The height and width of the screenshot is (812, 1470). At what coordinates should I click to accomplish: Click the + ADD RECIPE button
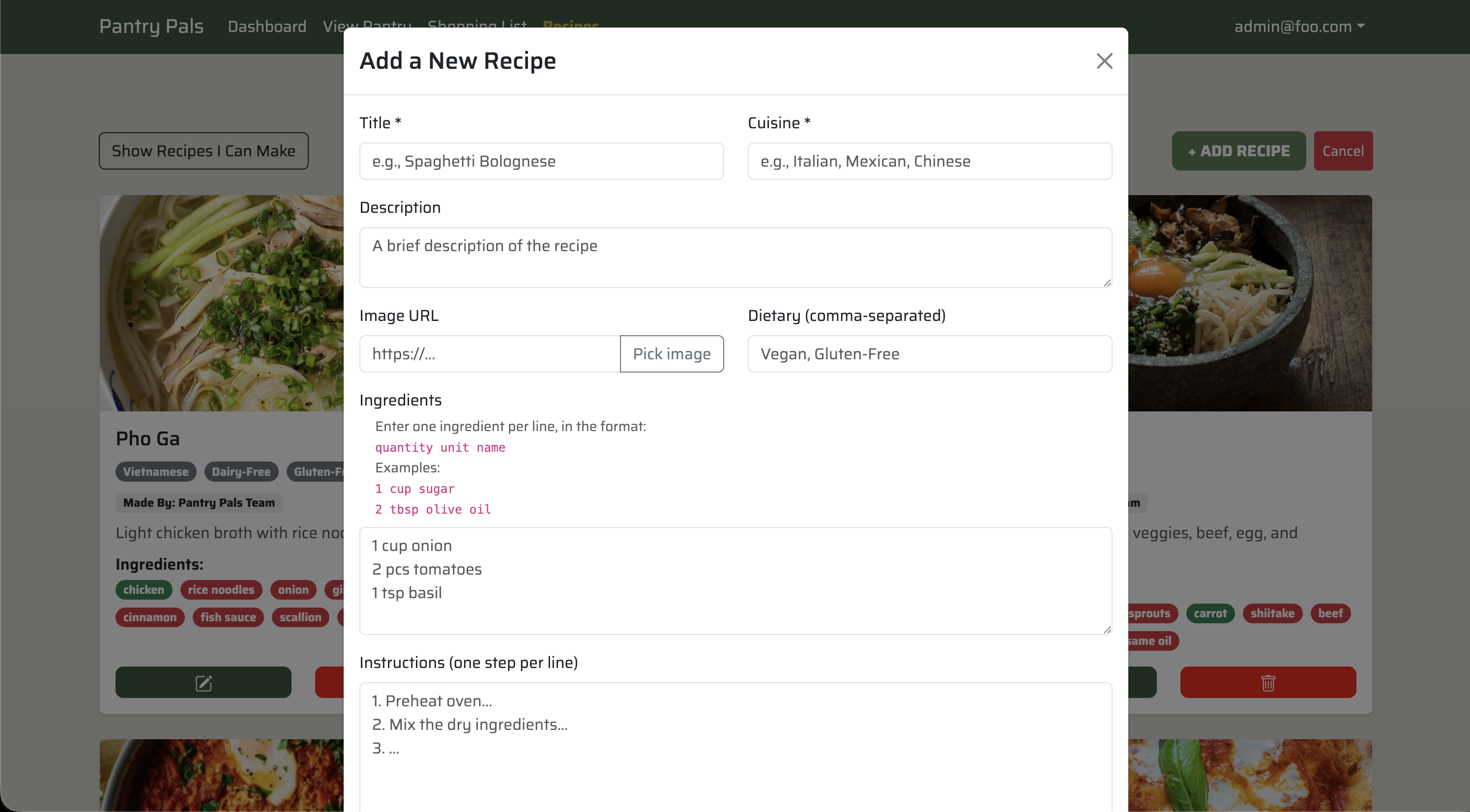click(1238, 150)
